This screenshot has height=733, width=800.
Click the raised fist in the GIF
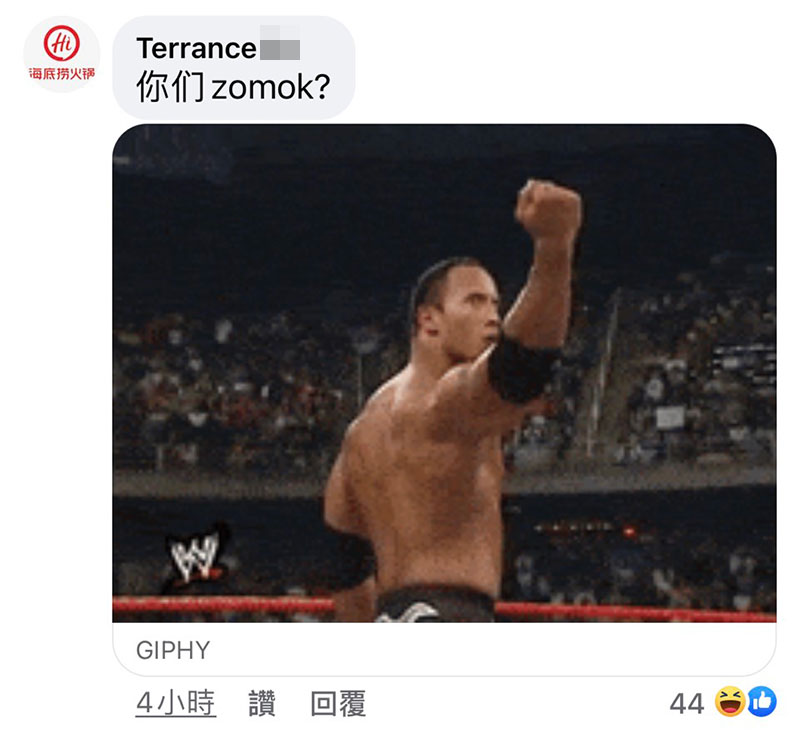point(548,207)
